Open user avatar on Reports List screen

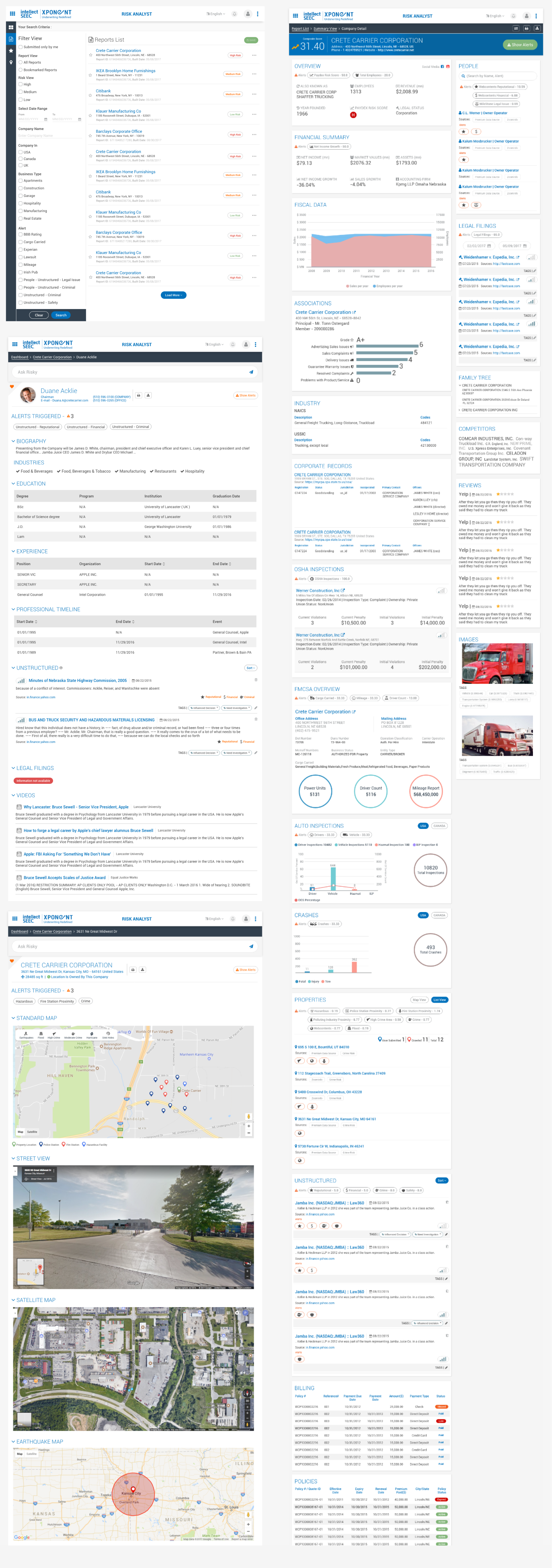pos(248,14)
